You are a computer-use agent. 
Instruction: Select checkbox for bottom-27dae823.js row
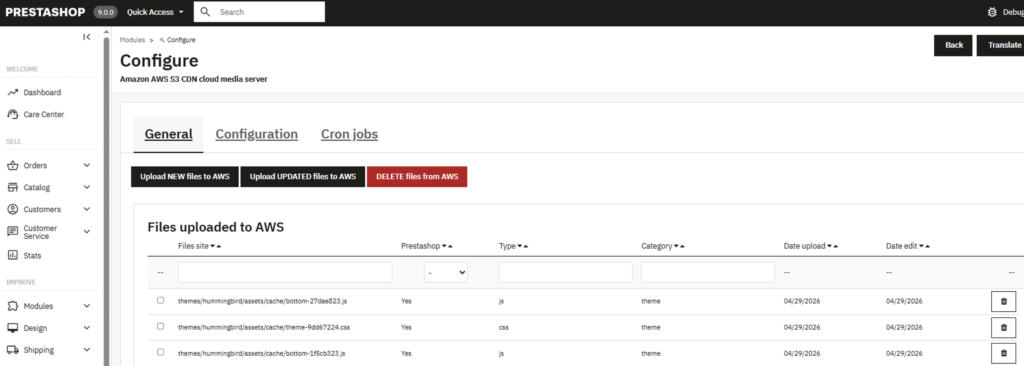coord(161,301)
